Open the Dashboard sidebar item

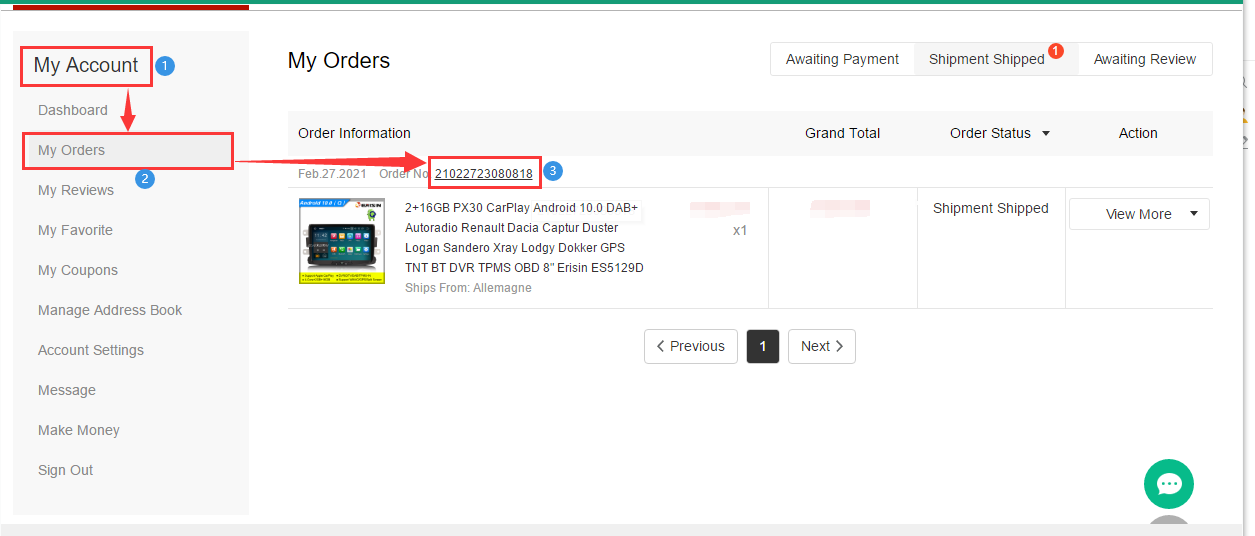click(73, 110)
